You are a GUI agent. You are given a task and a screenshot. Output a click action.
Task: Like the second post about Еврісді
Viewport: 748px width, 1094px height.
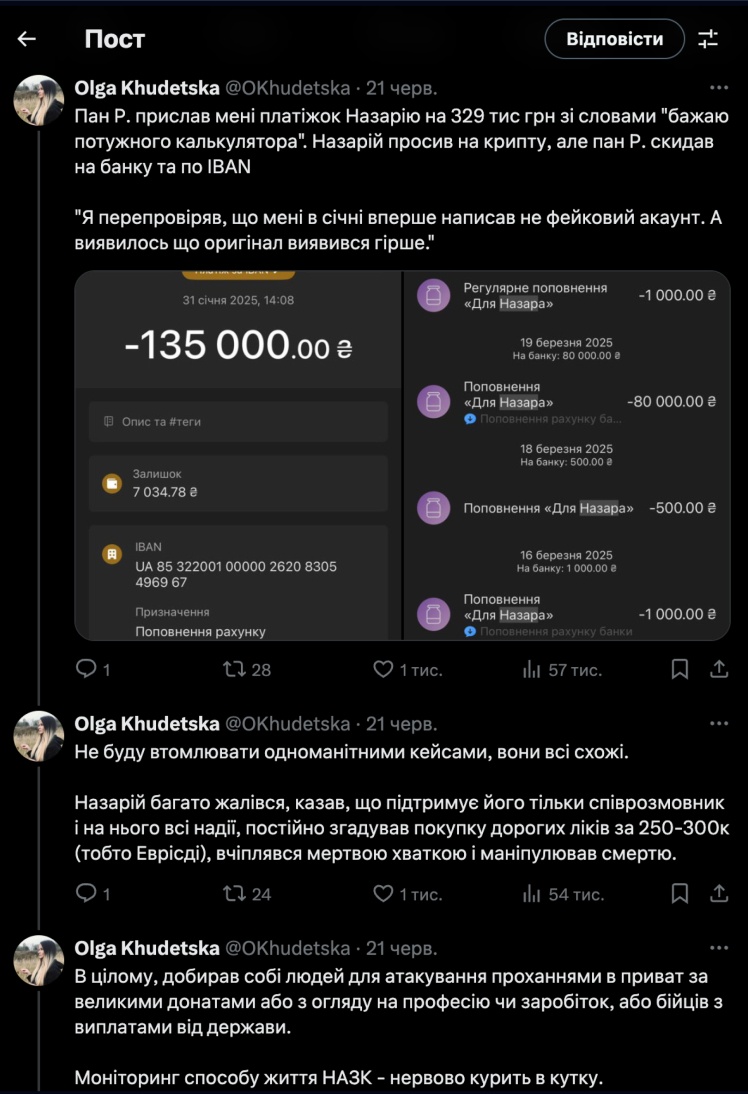[x=383, y=893]
